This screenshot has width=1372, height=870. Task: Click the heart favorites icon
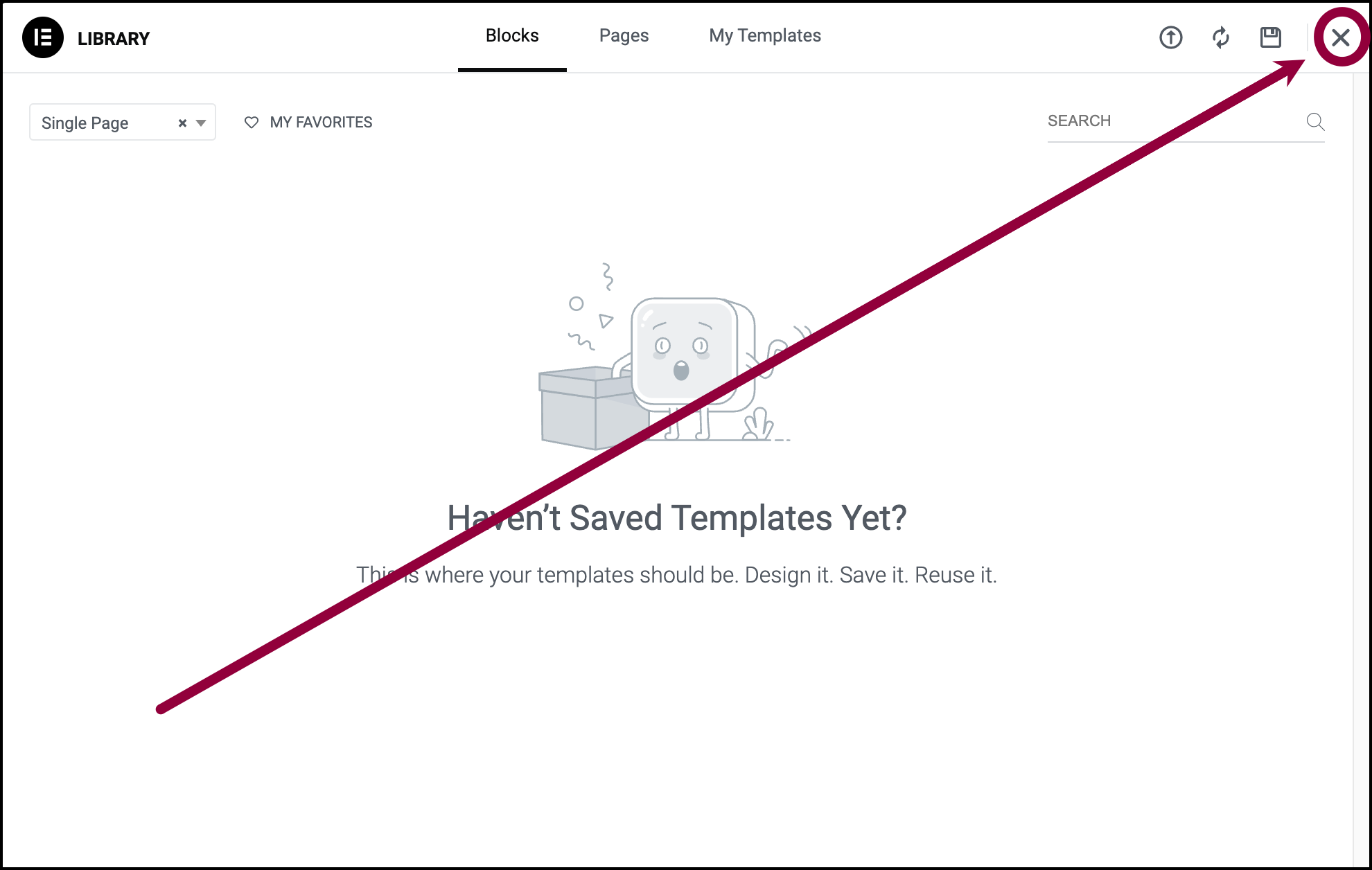click(x=252, y=122)
